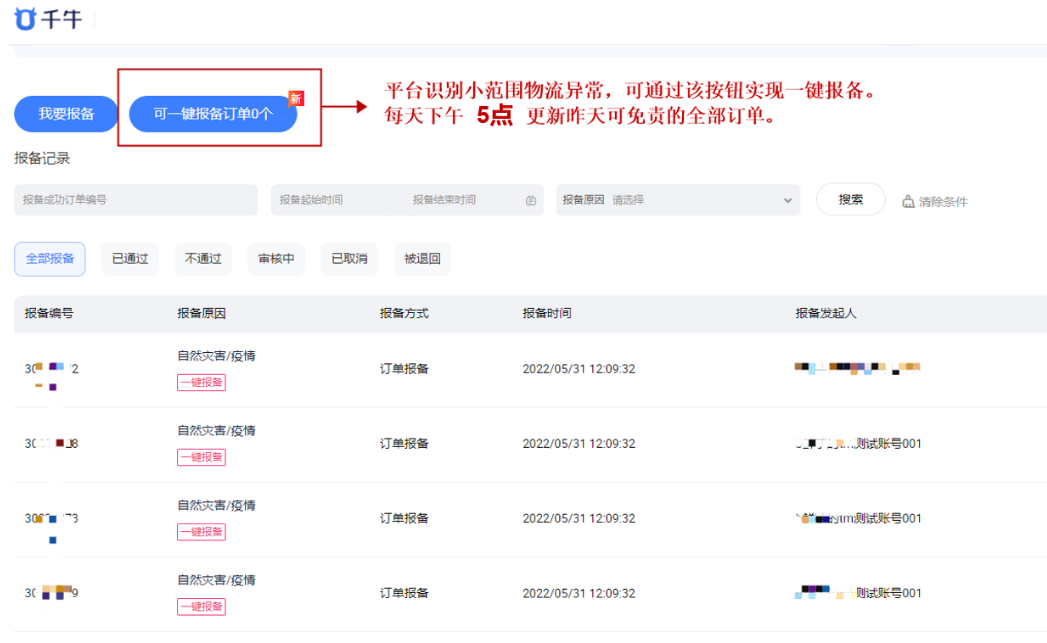Image resolution: width=1047 pixels, height=643 pixels.
Task: Select the 审核中 filter
Action: point(276,258)
